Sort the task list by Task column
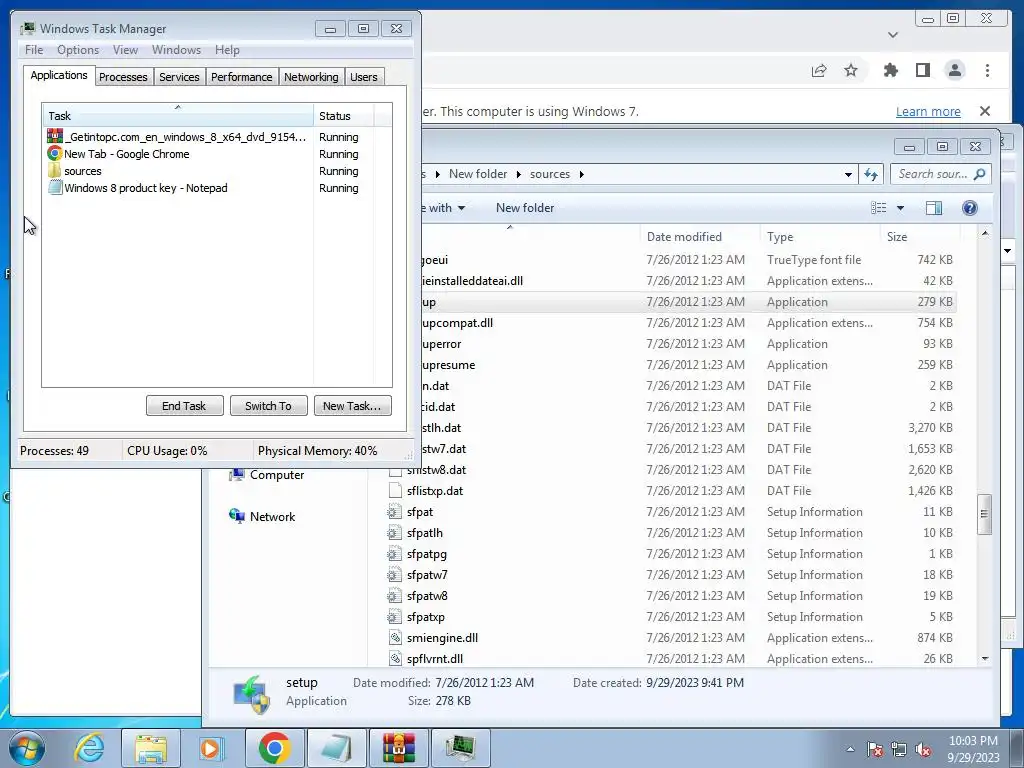Image resolution: width=1024 pixels, height=768 pixels. [x=178, y=116]
